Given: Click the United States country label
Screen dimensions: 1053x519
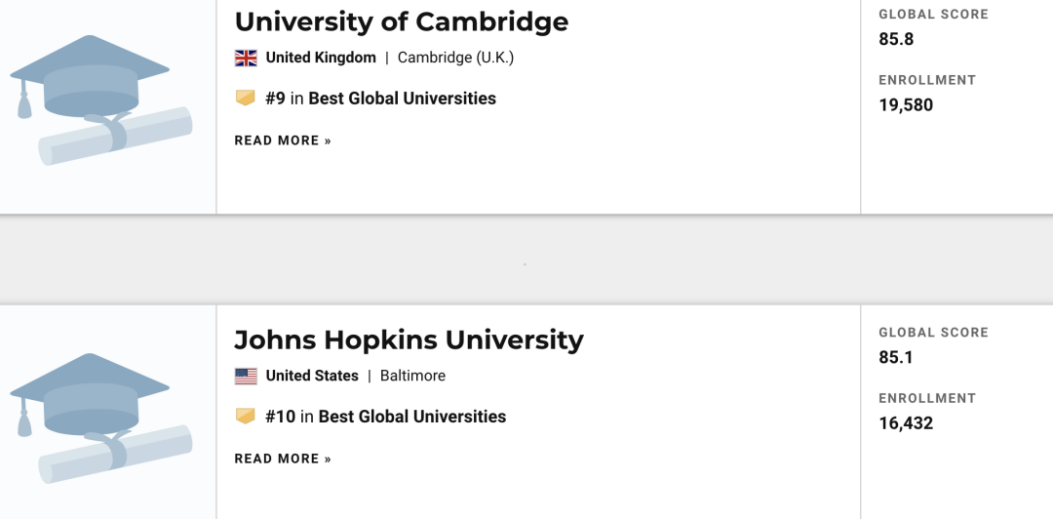Looking at the screenshot, I should pos(312,376).
